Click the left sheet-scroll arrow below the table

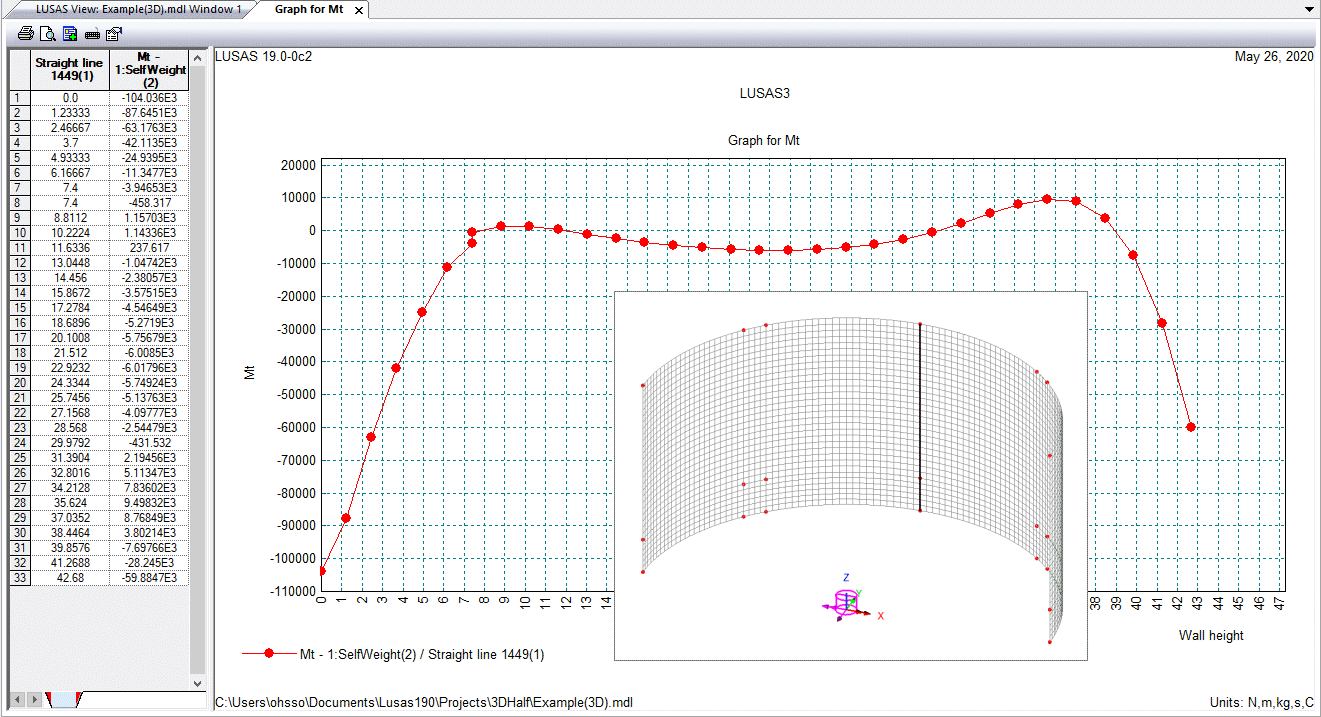tap(17, 699)
